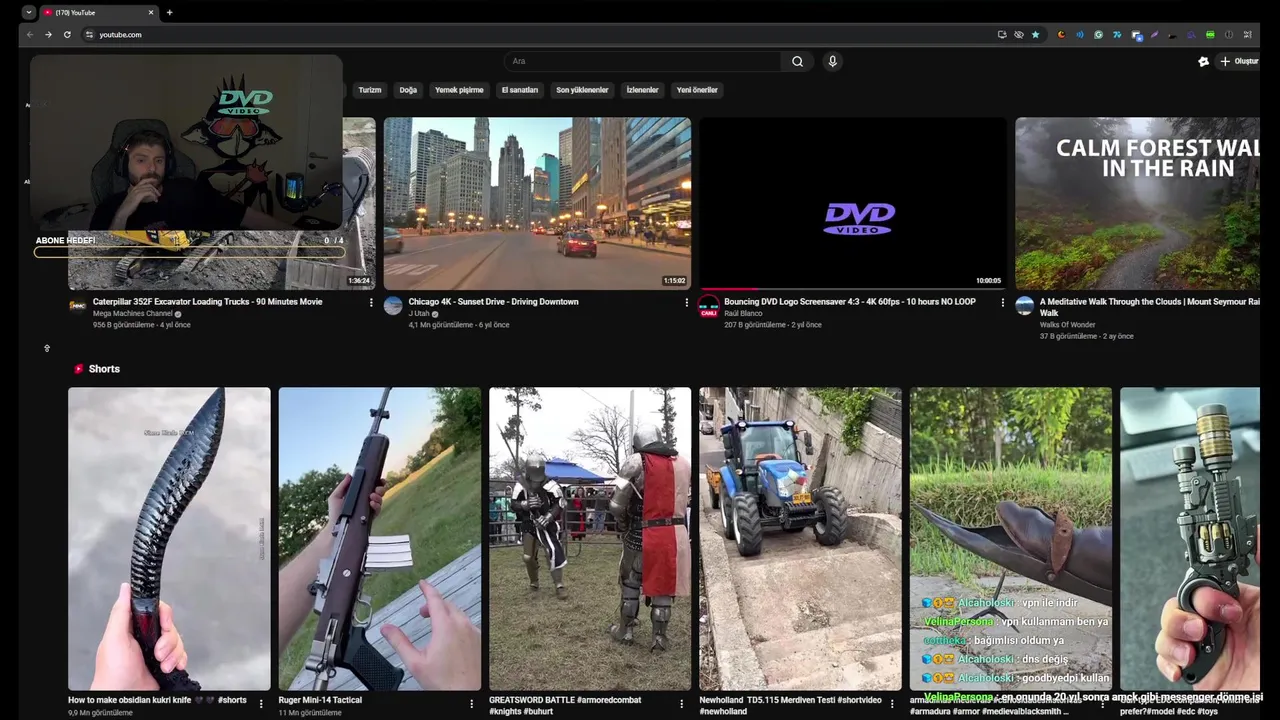Screen dimensions: 1280x720
Task: Activate voice search microphone icon
Action: tap(832, 61)
